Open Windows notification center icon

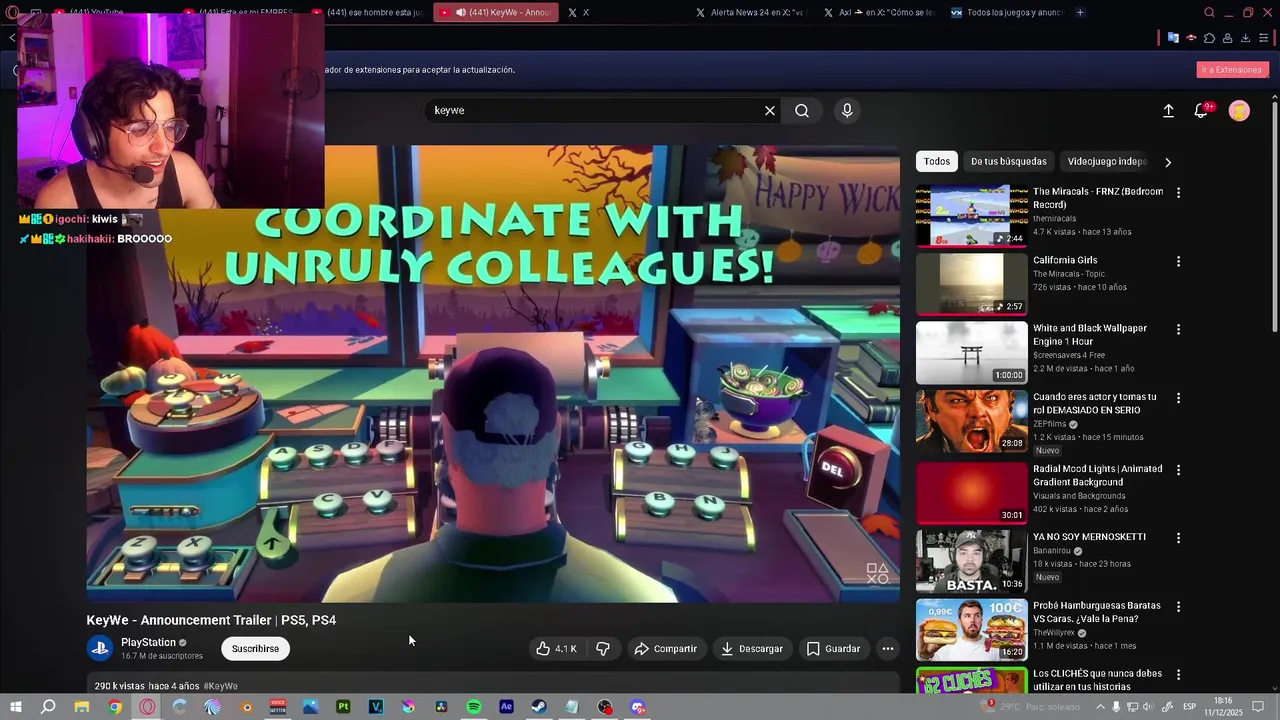(1256, 707)
